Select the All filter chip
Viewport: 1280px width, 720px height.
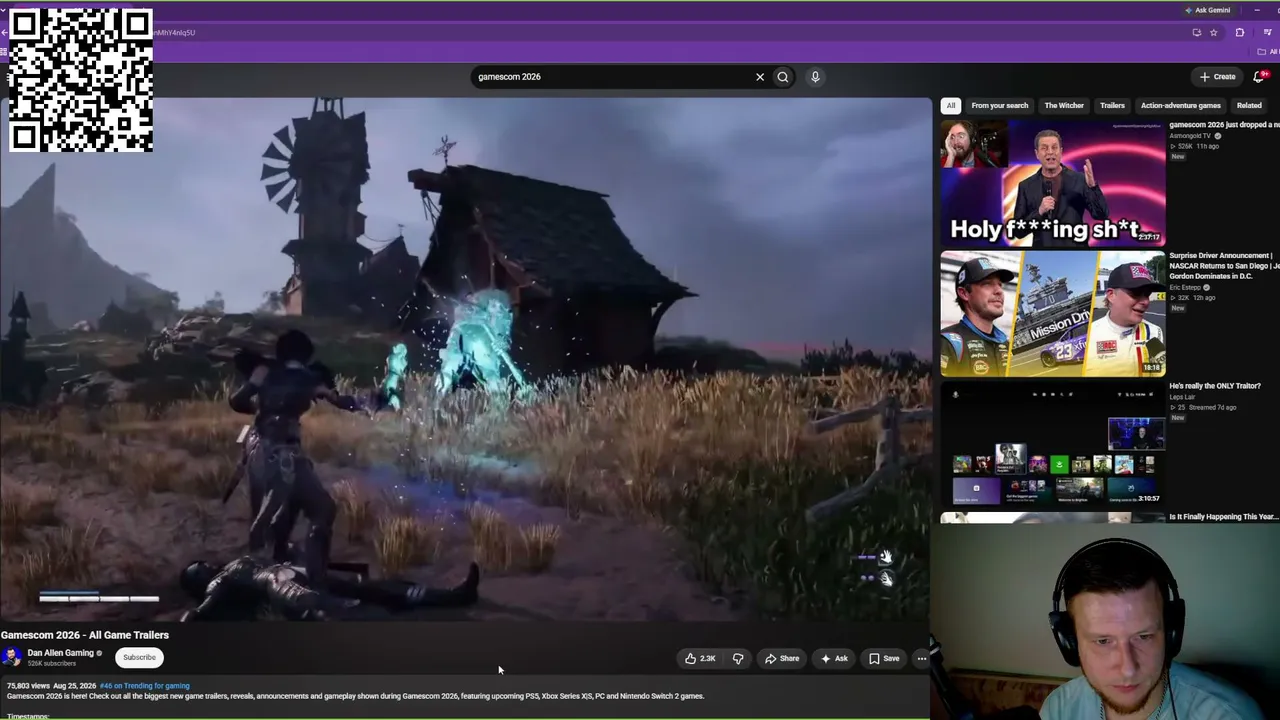click(x=951, y=105)
